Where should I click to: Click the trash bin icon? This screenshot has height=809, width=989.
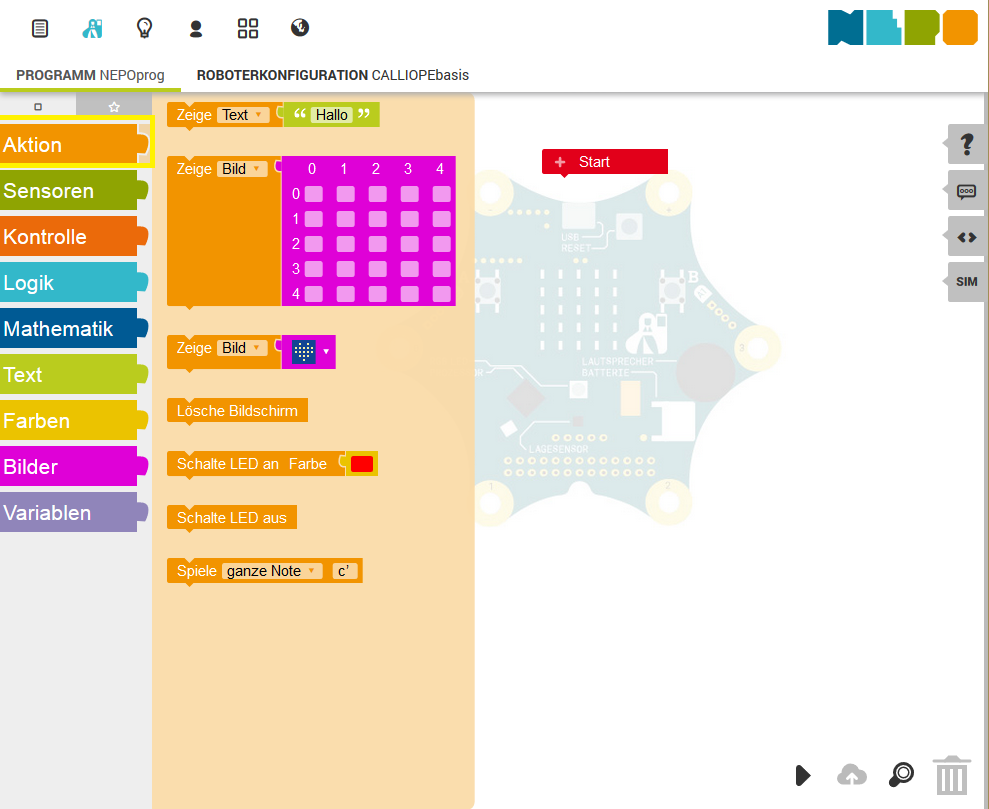pos(952,775)
